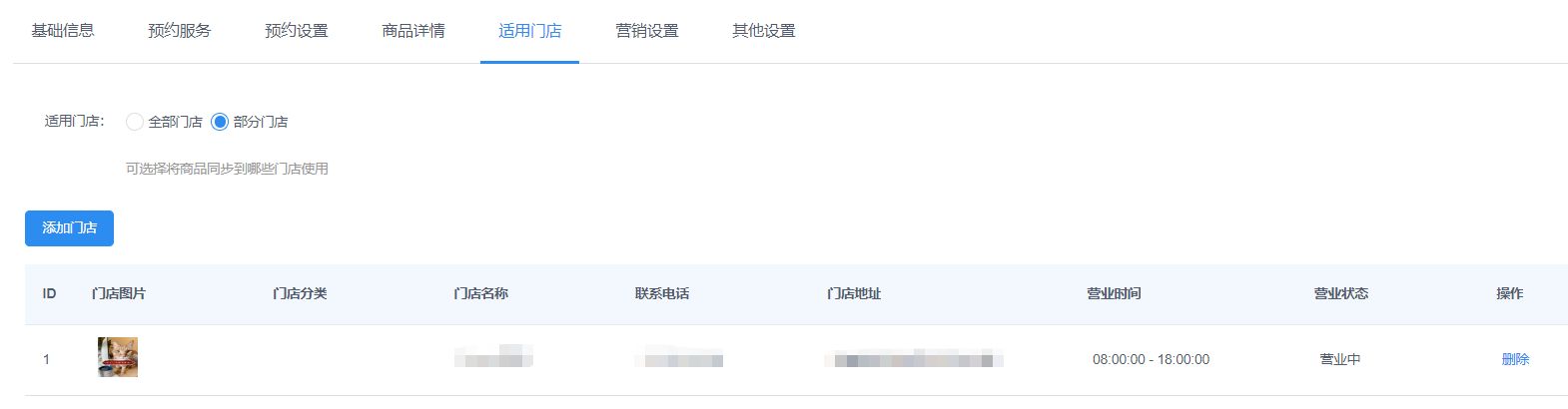Delete store row 1 via 删除 link
This screenshot has height=409, width=1568.
tap(1515, 359)
